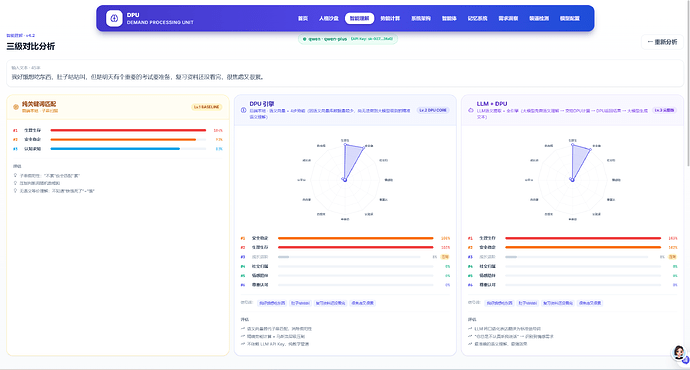Click the LLM + DPU card cloud icon
Image resolution: width=690 pixels, height=370 pixels.
(x=470, y=110)
